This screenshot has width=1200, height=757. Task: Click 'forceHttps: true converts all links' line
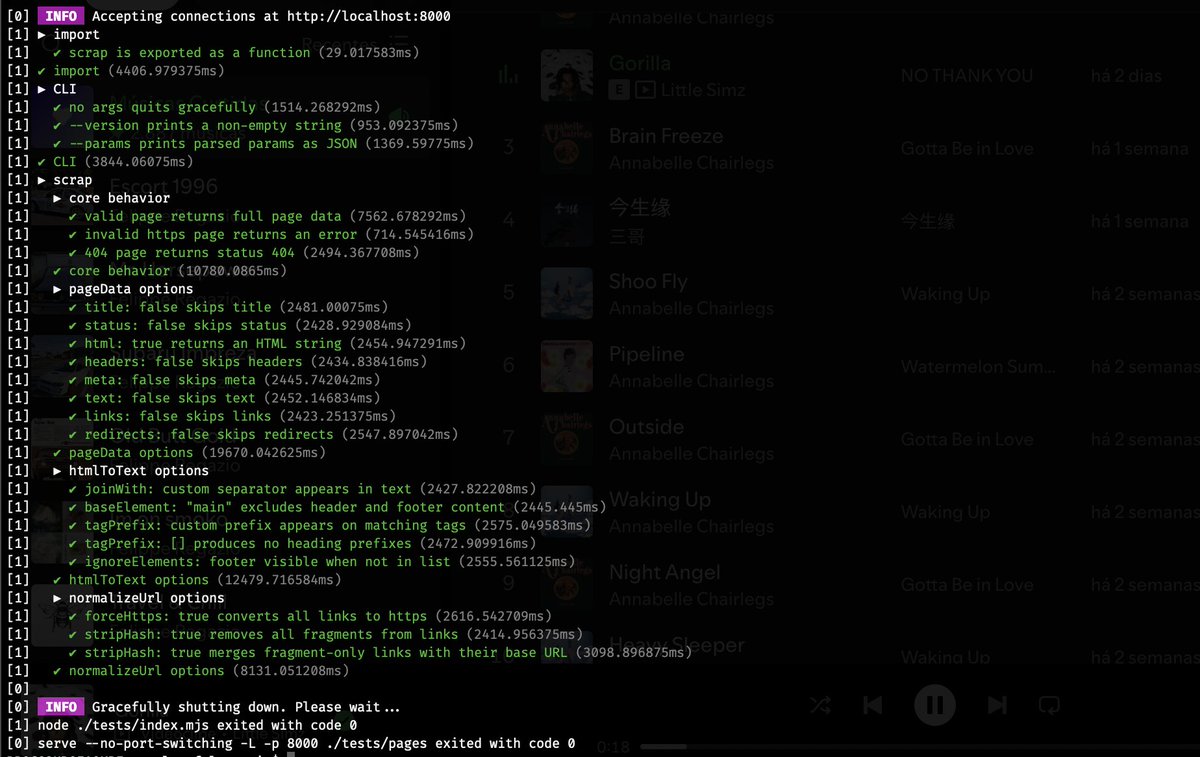pos(310,616)
